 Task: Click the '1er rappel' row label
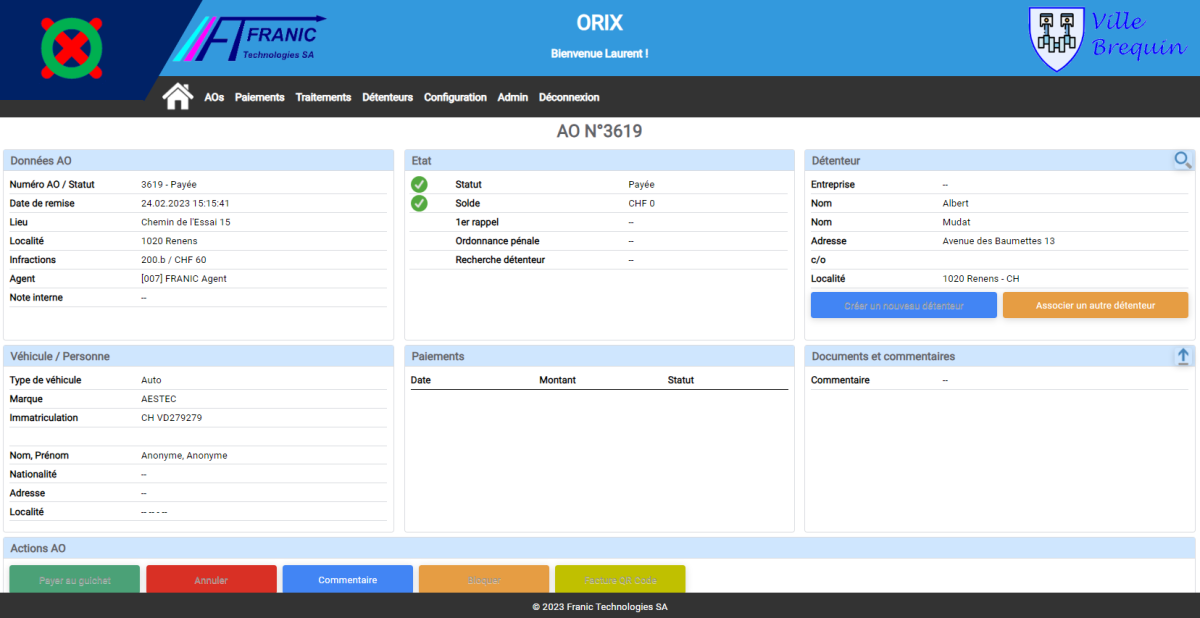tap(477, 222)
